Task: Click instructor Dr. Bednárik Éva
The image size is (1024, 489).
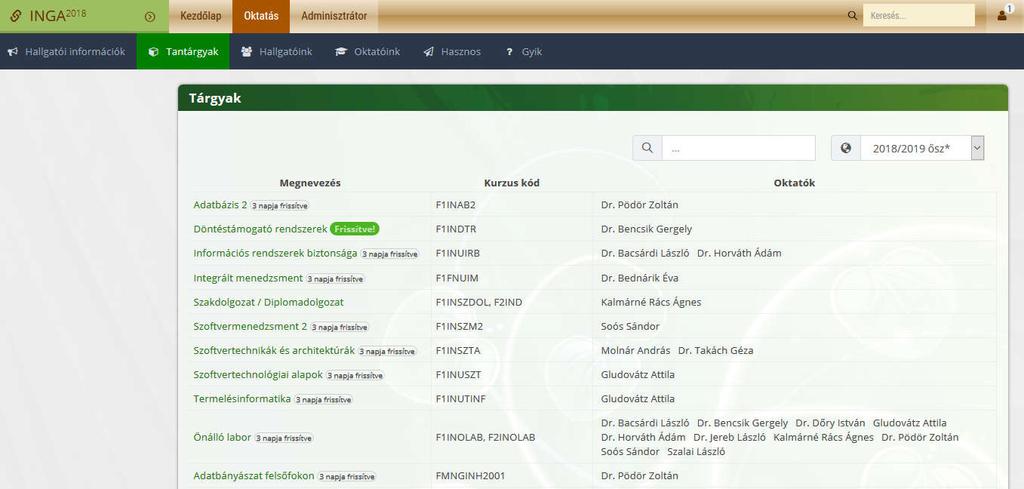Action: coord(640,277)
